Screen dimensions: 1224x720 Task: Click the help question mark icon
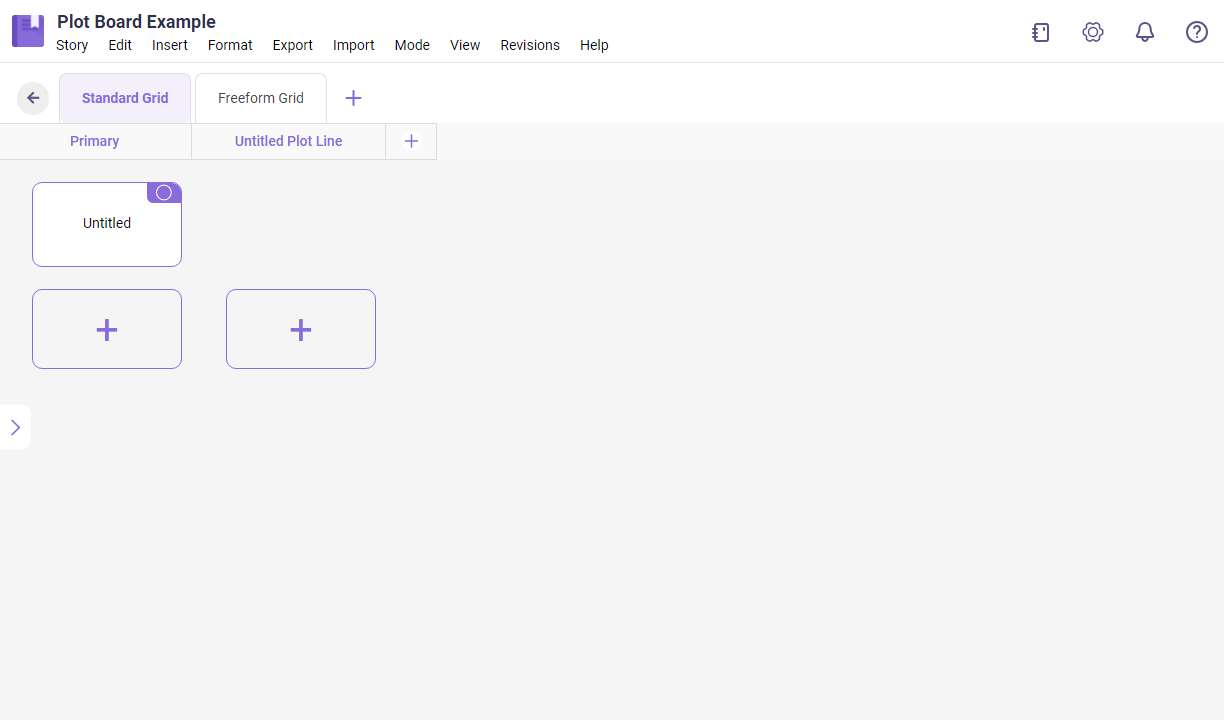pyautogui.click(x=1197, y=32)
